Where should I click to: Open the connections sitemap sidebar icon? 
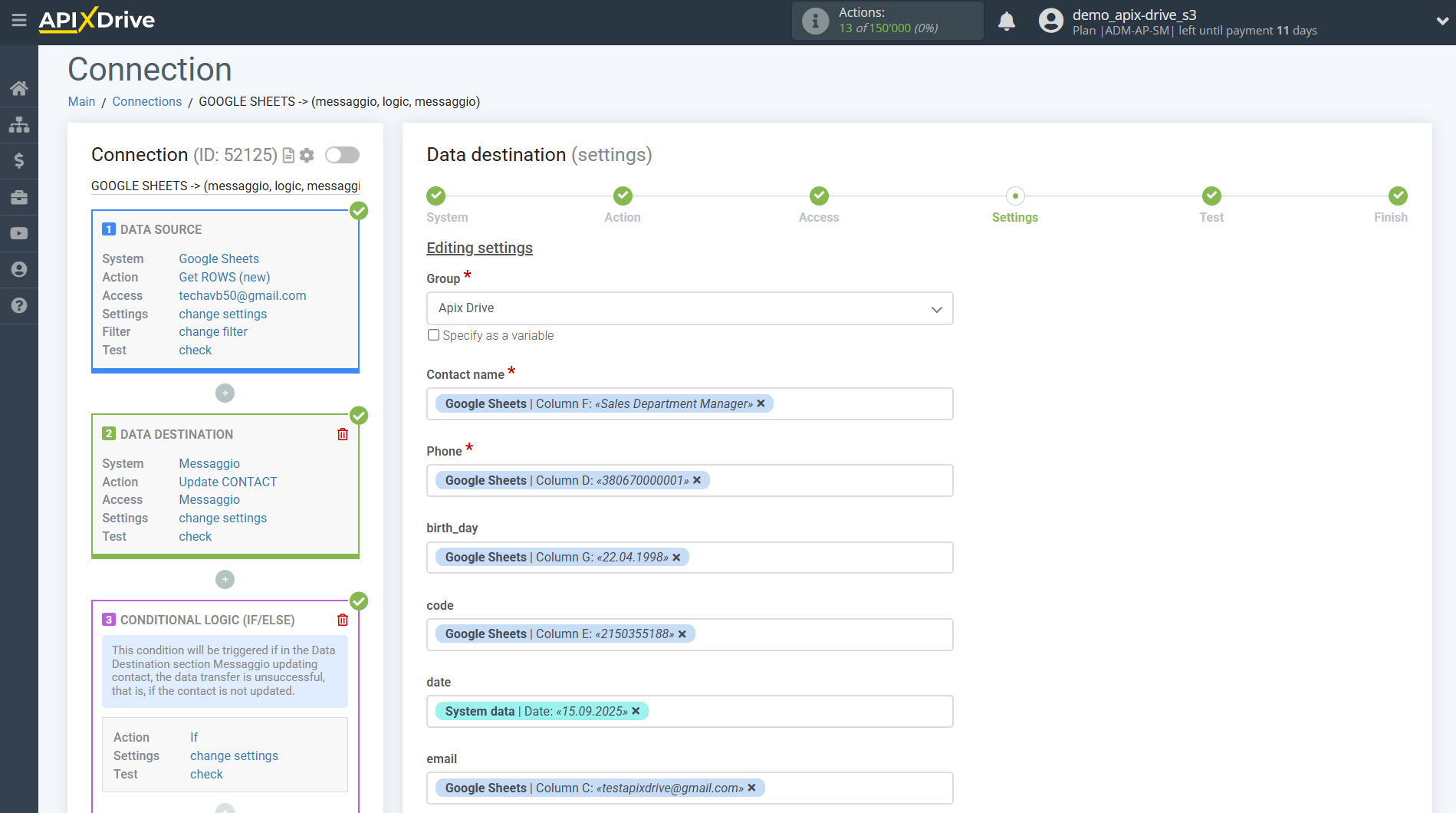click(x=19, y=124)
